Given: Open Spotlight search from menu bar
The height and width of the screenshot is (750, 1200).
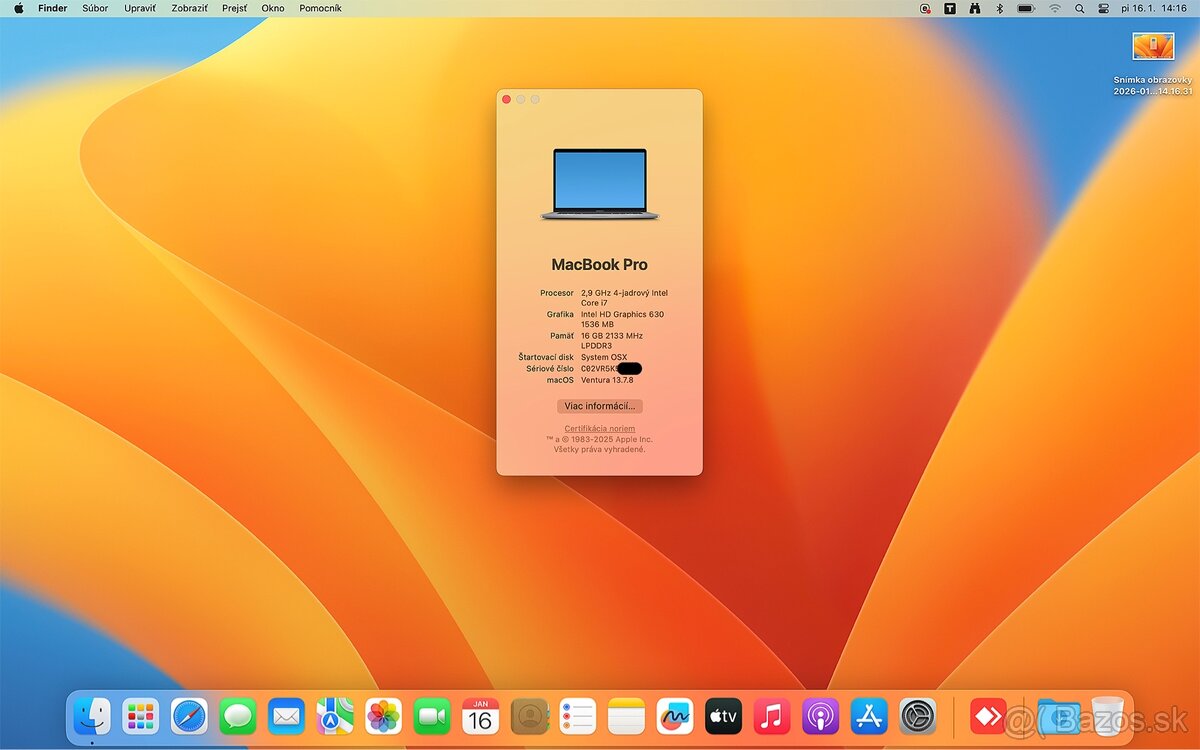Looking at the screenshot, I should (x=1080, y=8).
